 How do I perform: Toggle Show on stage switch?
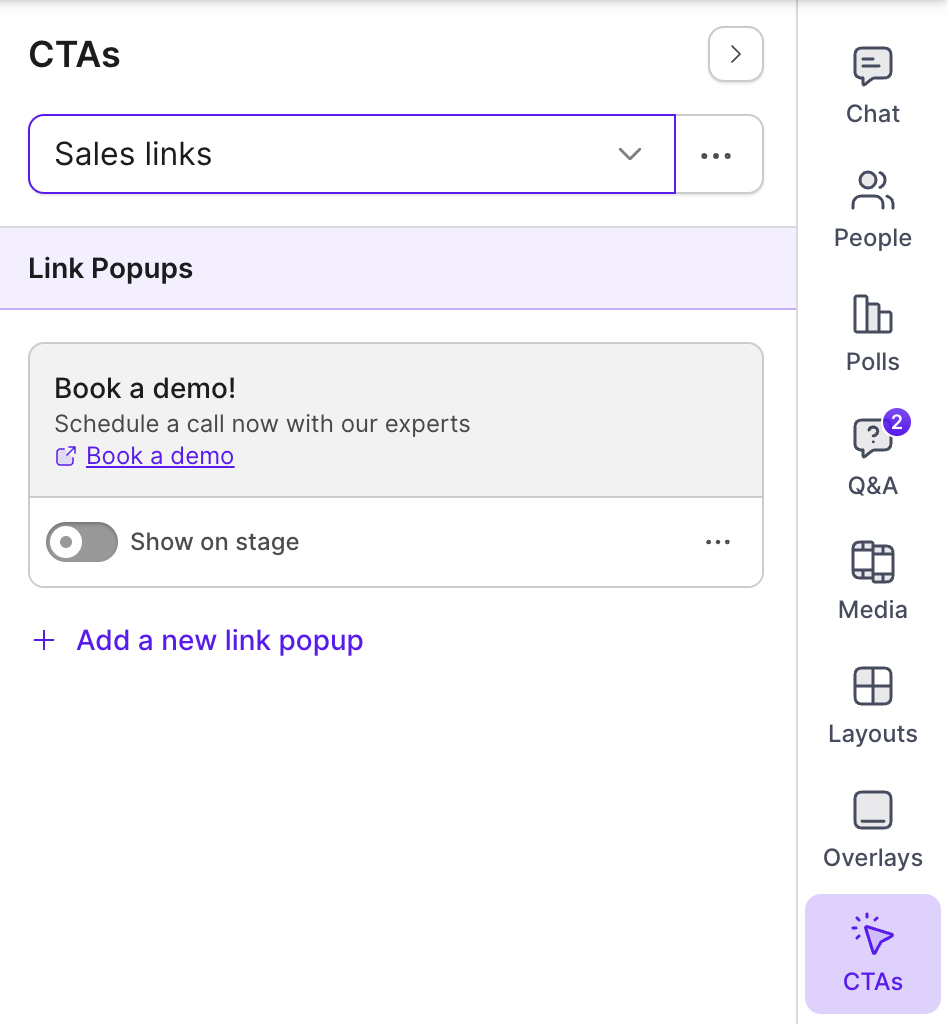[x=82, y=542]
